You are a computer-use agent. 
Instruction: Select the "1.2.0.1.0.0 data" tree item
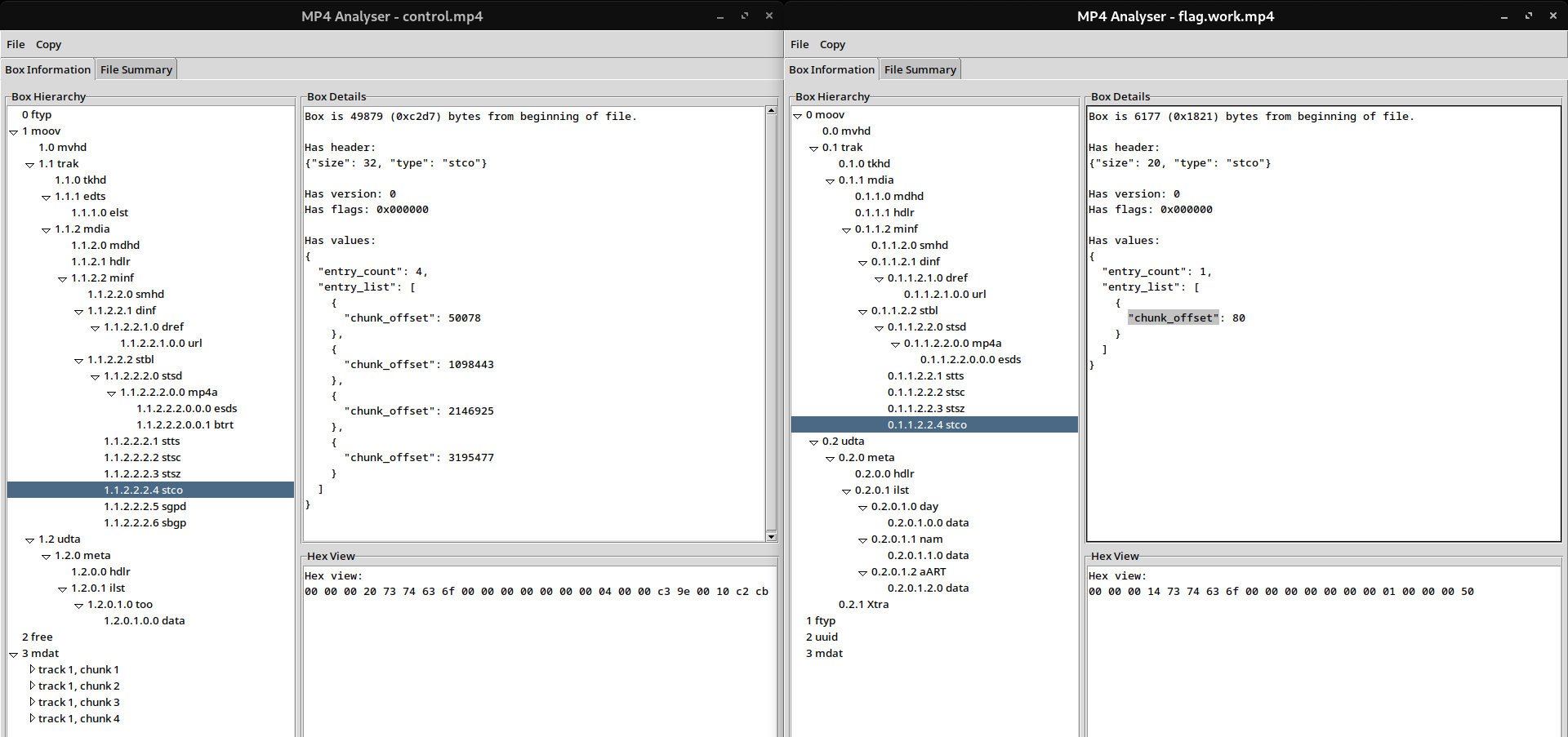pyautogui.click(x=144, y=620)
